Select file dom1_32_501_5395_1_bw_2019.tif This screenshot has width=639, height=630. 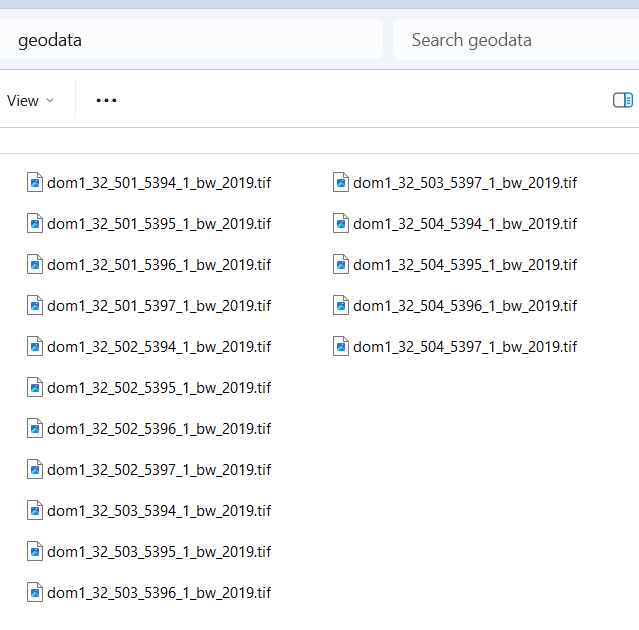click(x=158, y=223)
